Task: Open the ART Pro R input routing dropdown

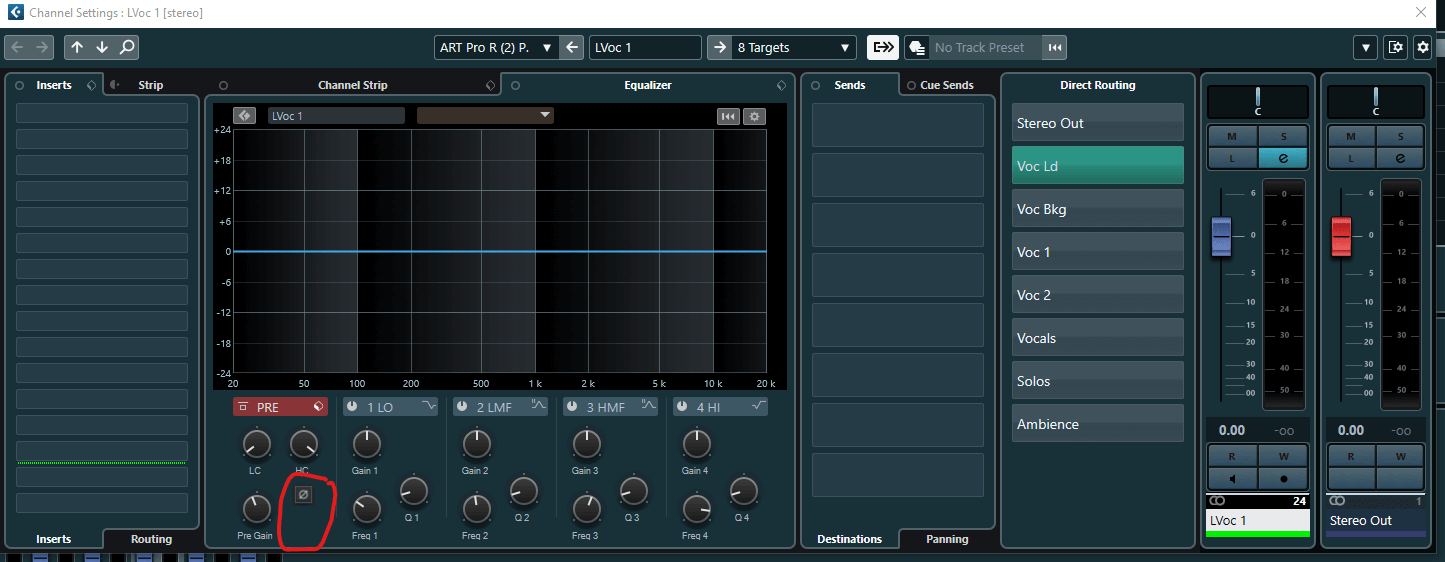Action: (496, 47)
